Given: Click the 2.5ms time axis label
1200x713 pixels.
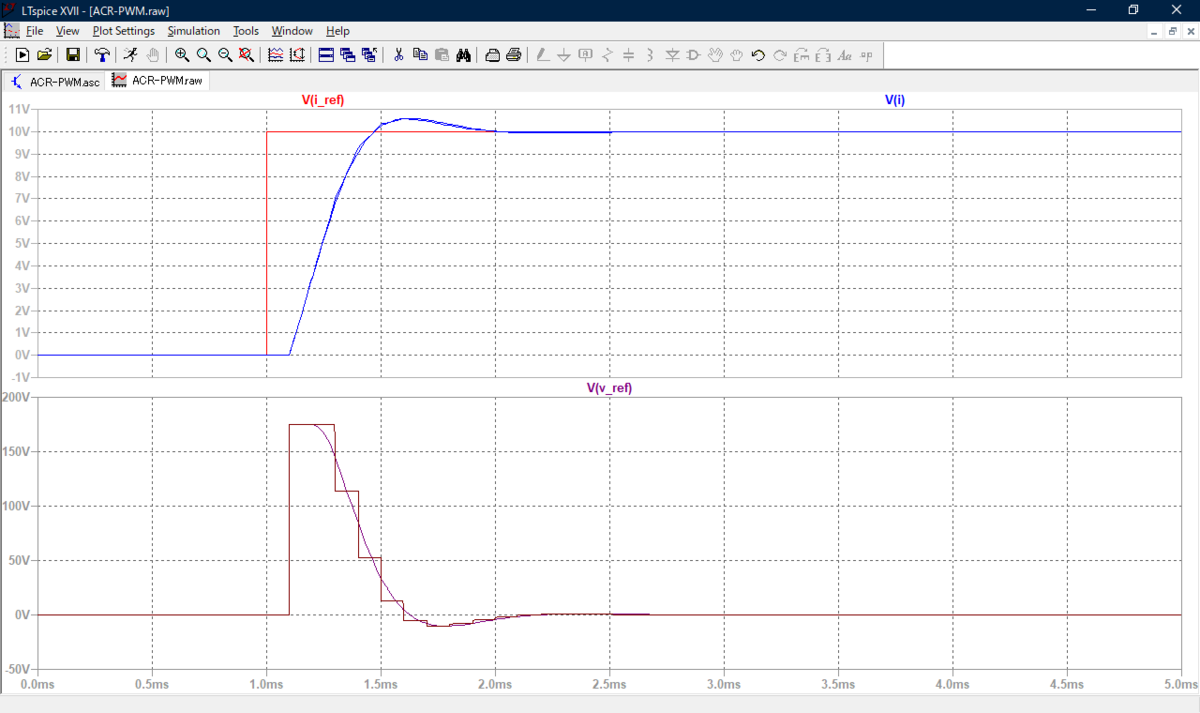Looking at the screenshot, I should pos(609,684).
